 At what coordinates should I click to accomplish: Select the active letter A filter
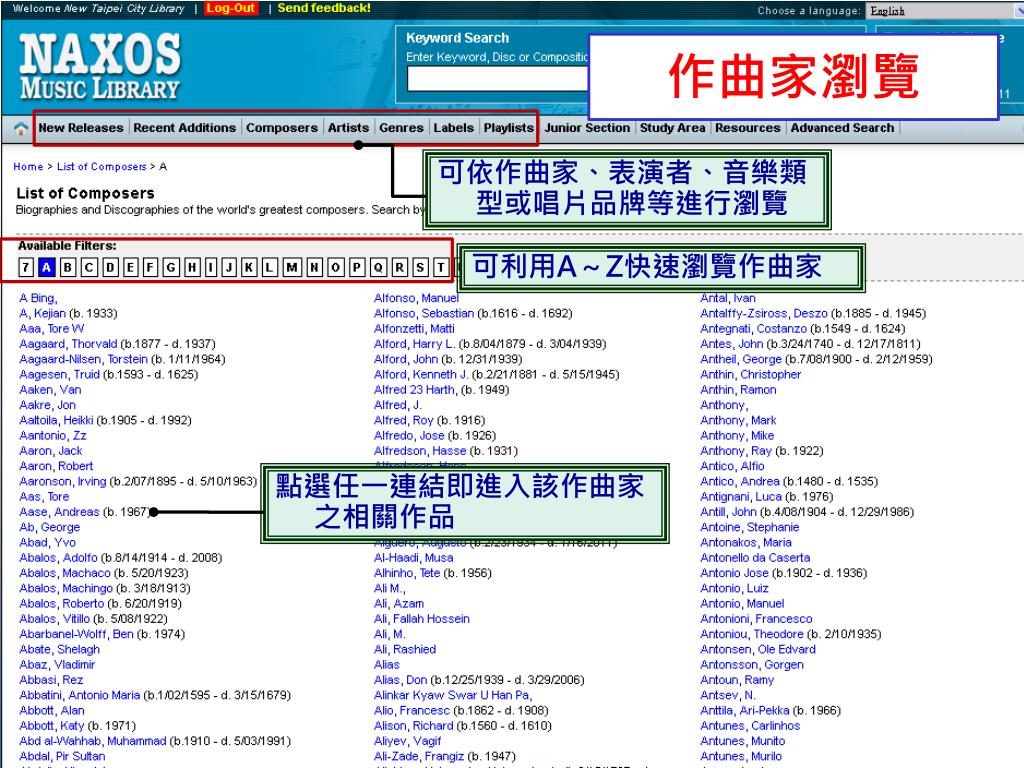46,267
